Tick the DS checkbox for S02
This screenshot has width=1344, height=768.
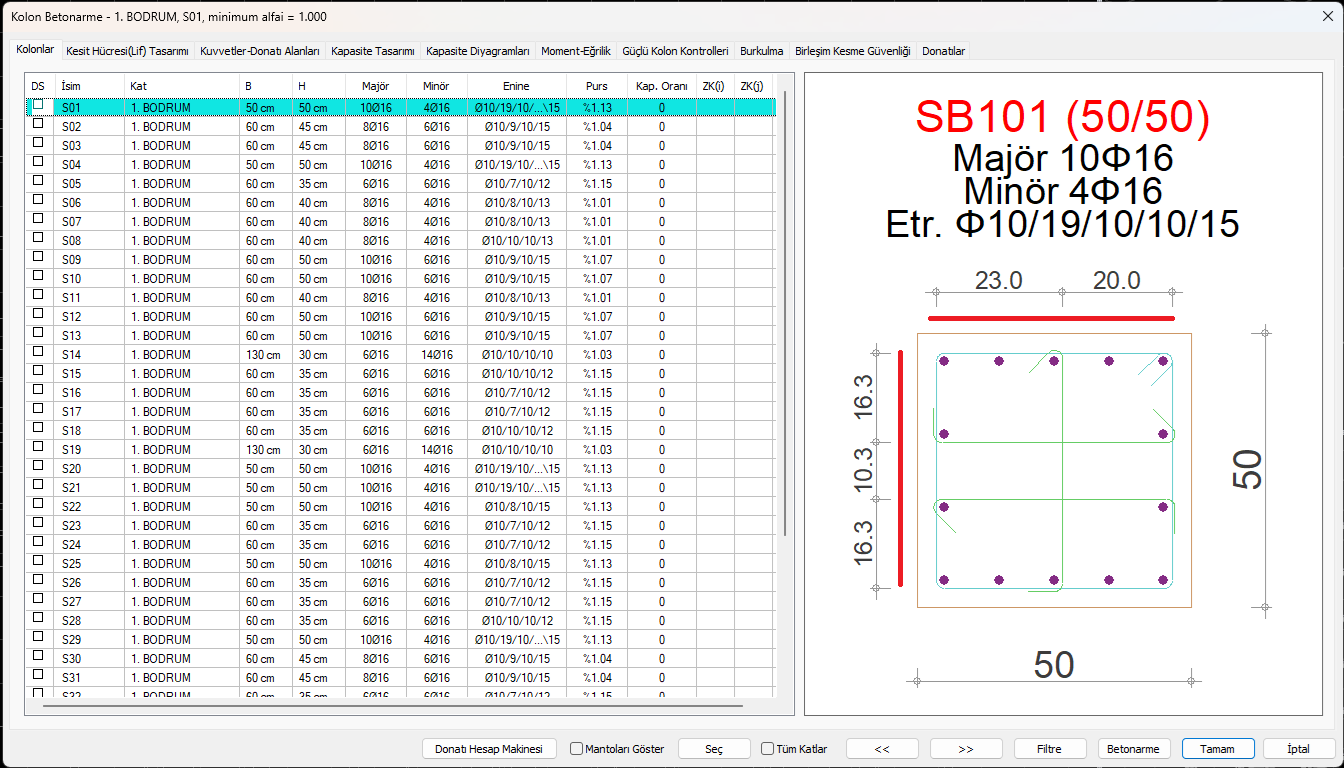(x=38, y=123)
